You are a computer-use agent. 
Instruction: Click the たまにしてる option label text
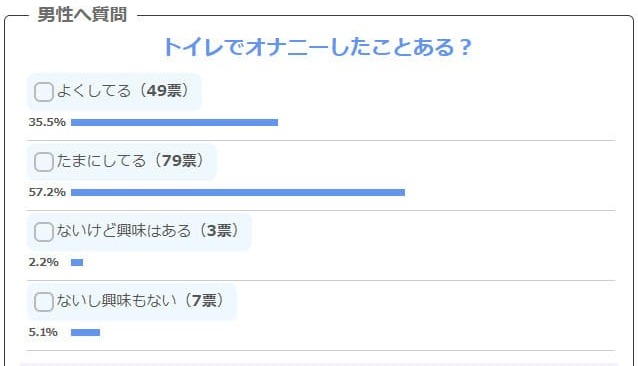click(101, 161)
